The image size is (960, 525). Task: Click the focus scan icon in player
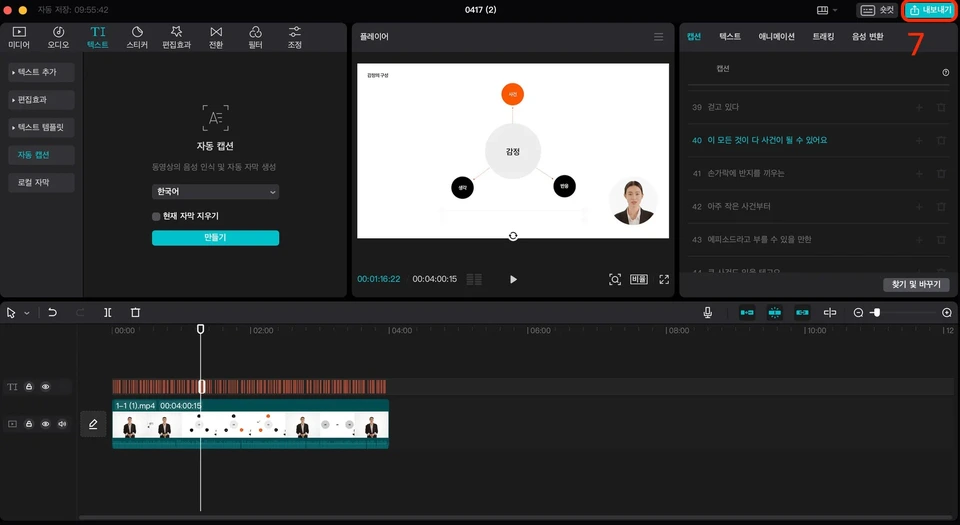[x=615, y=279]
